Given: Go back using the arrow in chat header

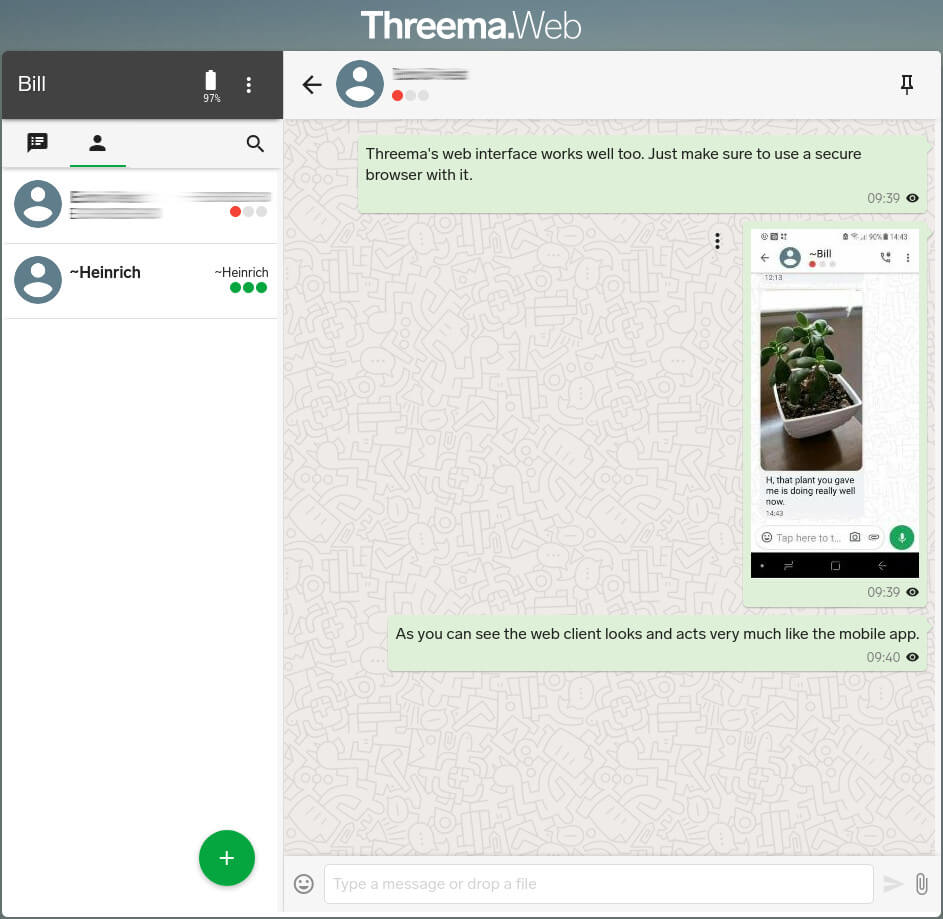Looking at the screenshot, I should coord(312,85).
